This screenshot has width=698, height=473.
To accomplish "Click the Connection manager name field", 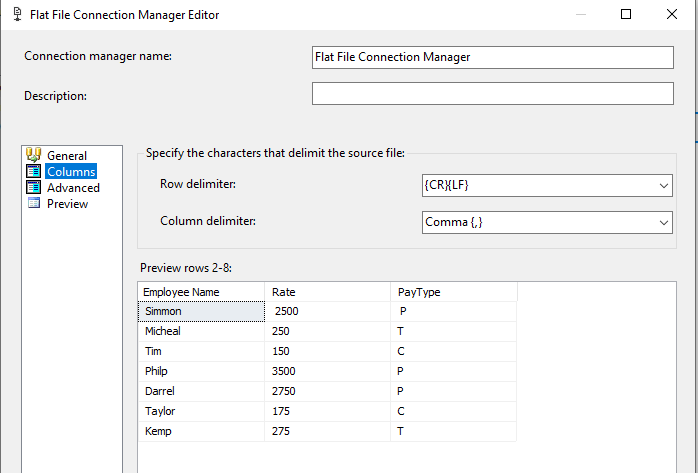I will click(493, 57).
